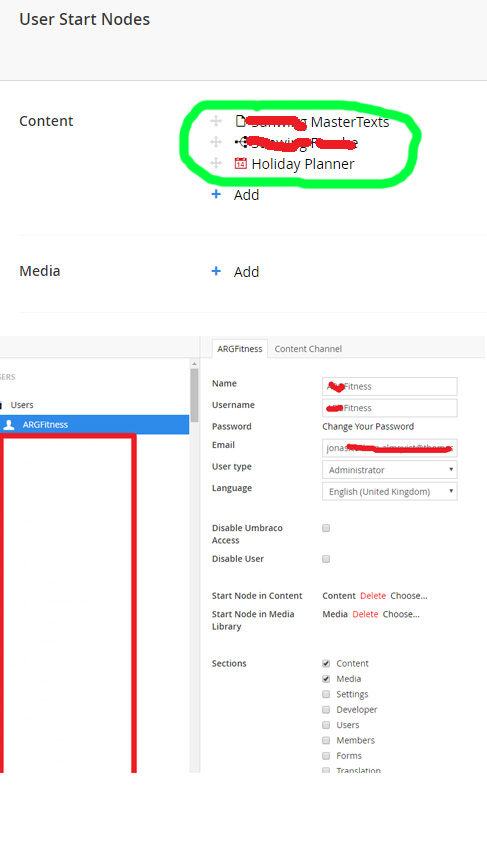Select the ARGFitness tab
Image resolution: width=487 pixels, height=861 pixels.
coord(240,349)
